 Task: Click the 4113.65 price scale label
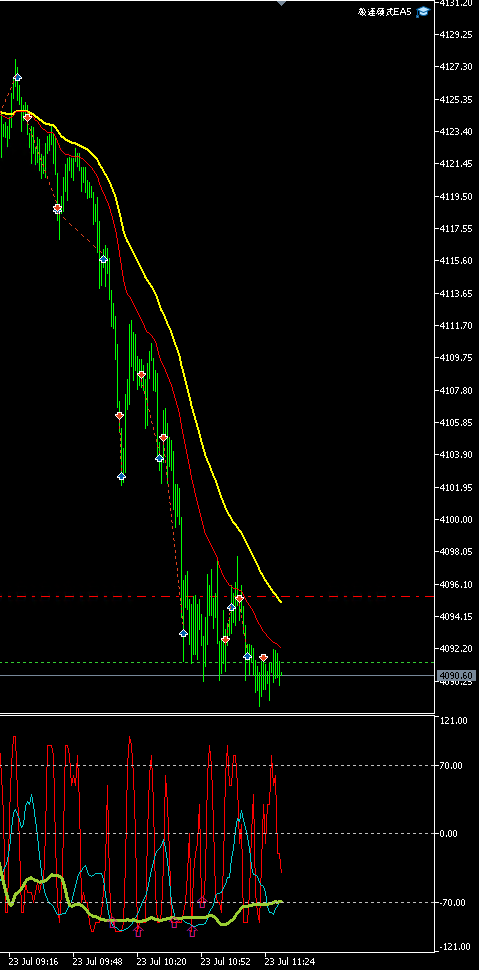coord(455,293)
